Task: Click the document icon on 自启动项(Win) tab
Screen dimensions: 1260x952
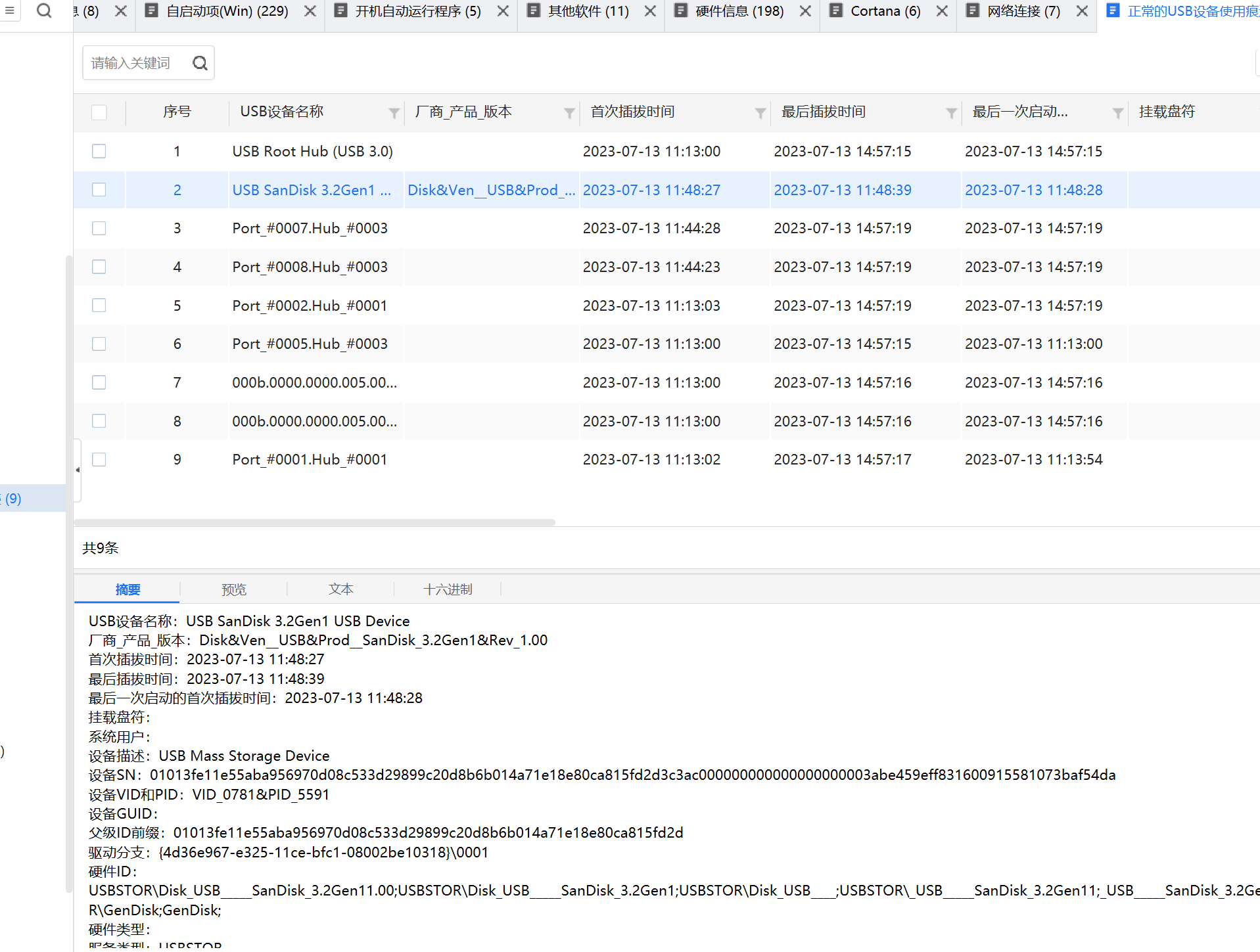Action: (151, 11)
